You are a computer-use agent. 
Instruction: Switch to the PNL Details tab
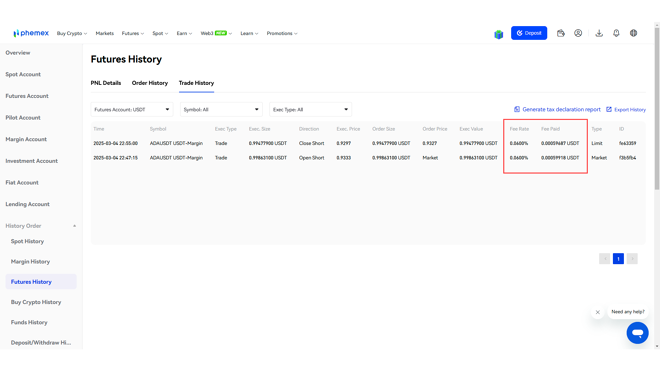[106, 83]
